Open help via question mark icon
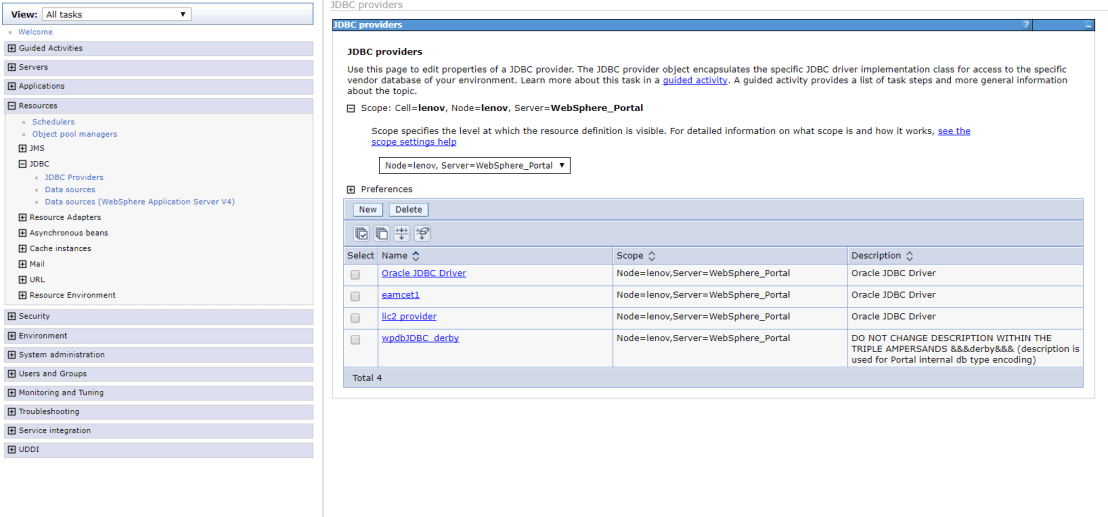This screenshot has height=517, width=1108. (1026, 24)
